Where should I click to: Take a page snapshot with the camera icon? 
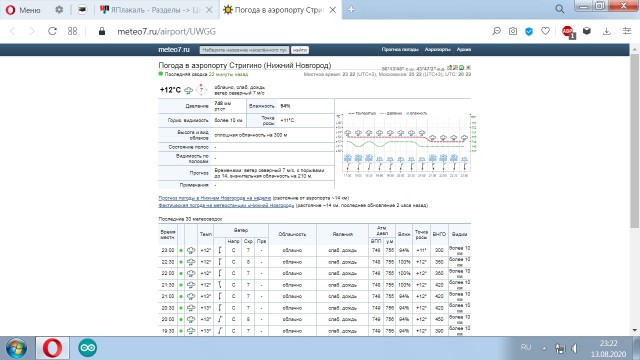tap(513, 31)
